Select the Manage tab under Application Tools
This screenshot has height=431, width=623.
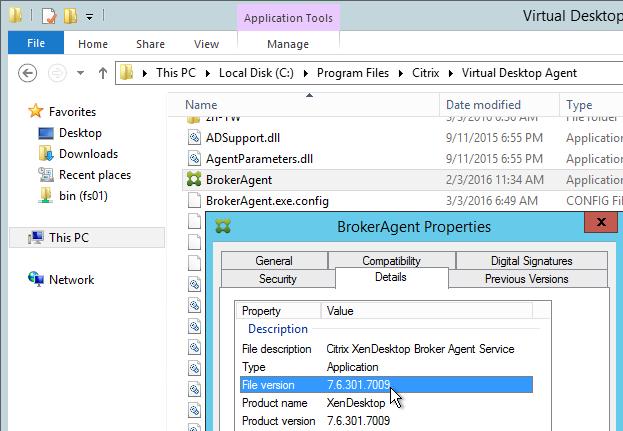click(288, 44)
